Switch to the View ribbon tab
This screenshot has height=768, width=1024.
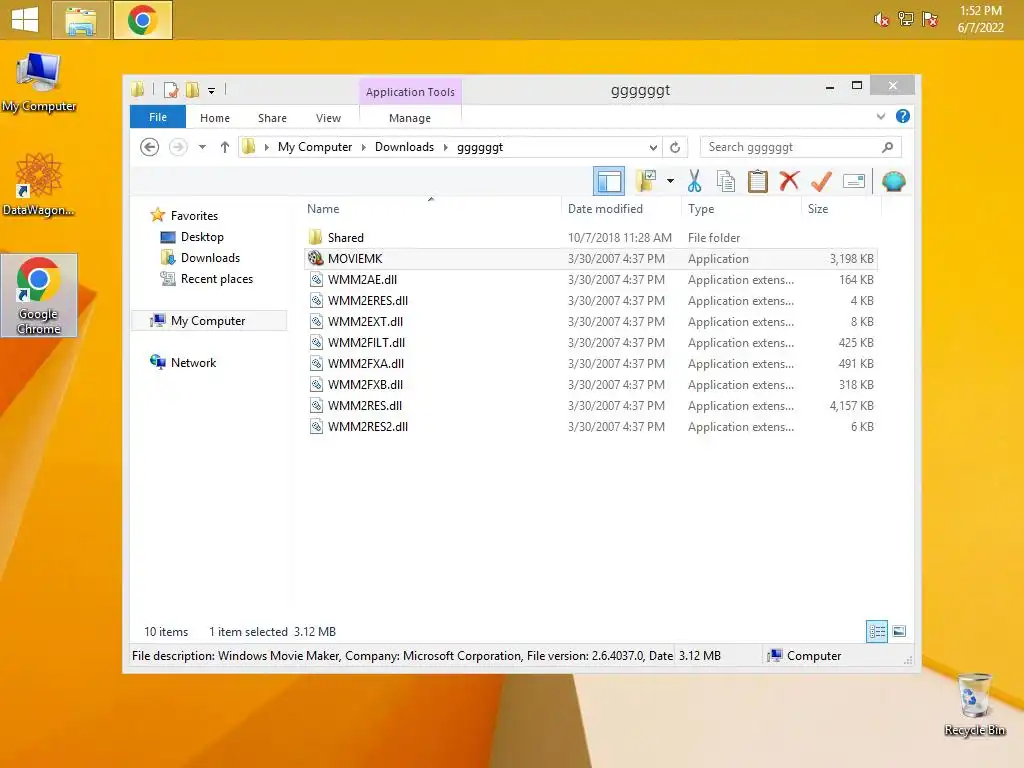pos(328,118)
